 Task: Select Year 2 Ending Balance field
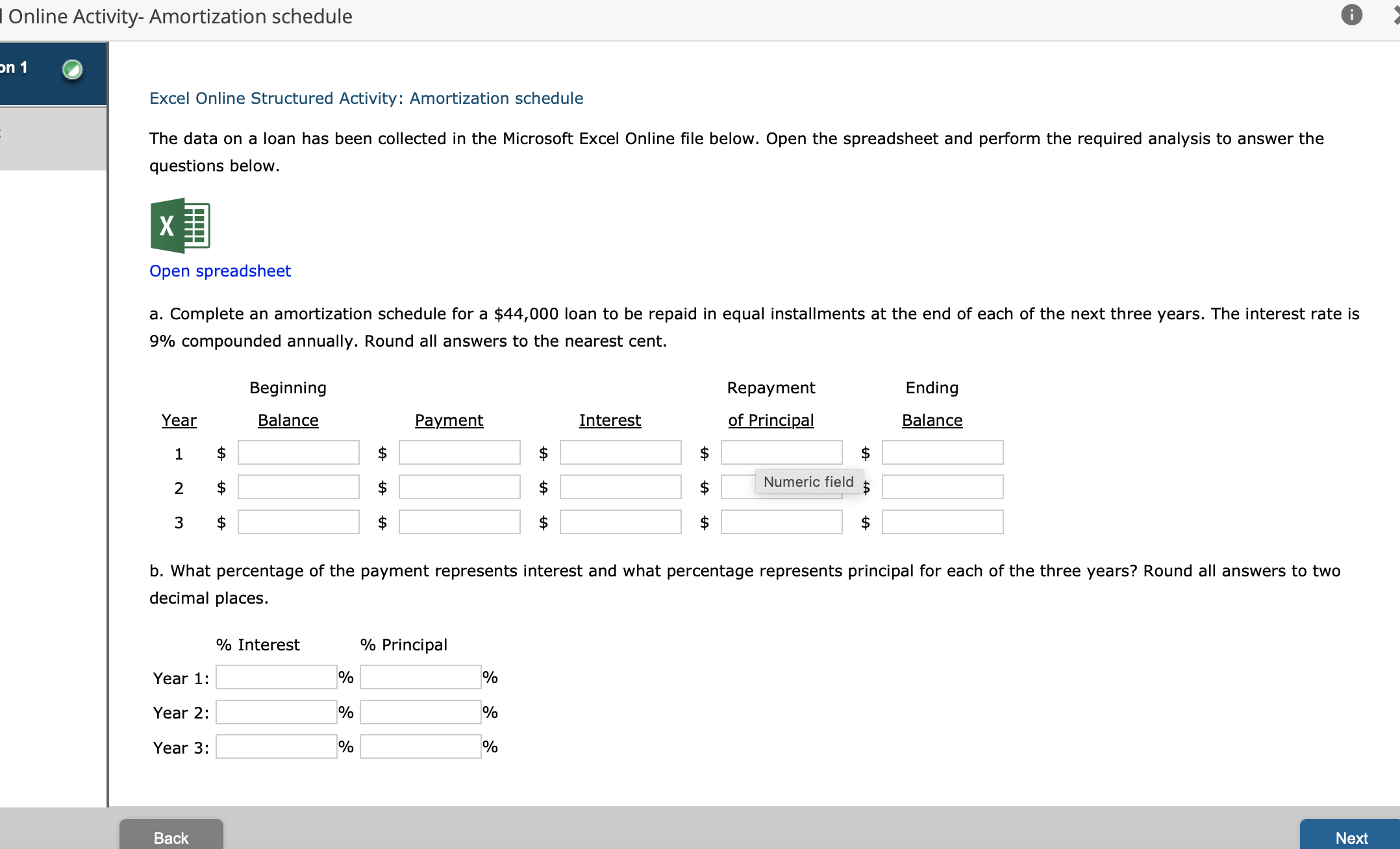pos(943,487)
